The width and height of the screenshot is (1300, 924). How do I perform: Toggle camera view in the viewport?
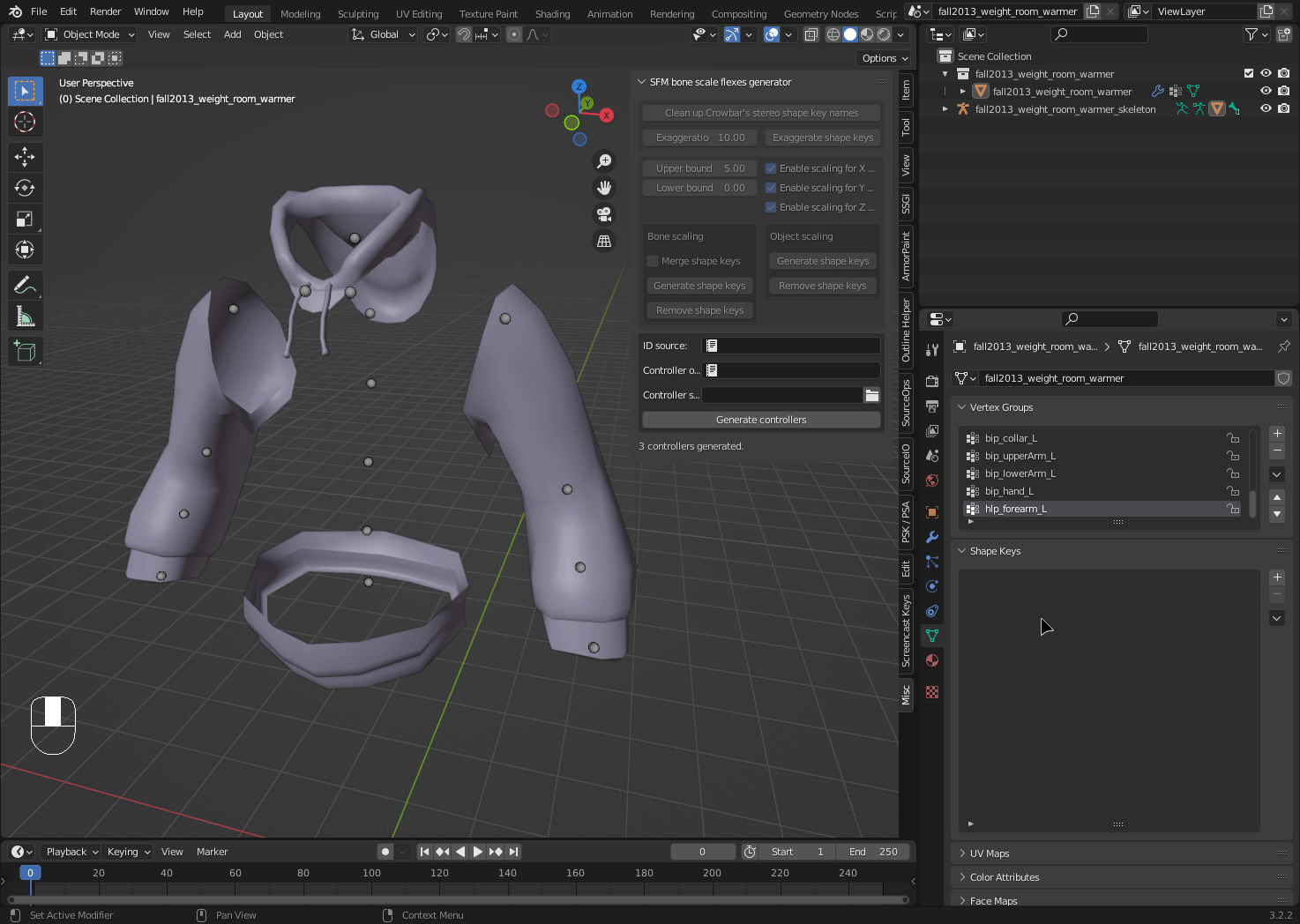point(604,214)
